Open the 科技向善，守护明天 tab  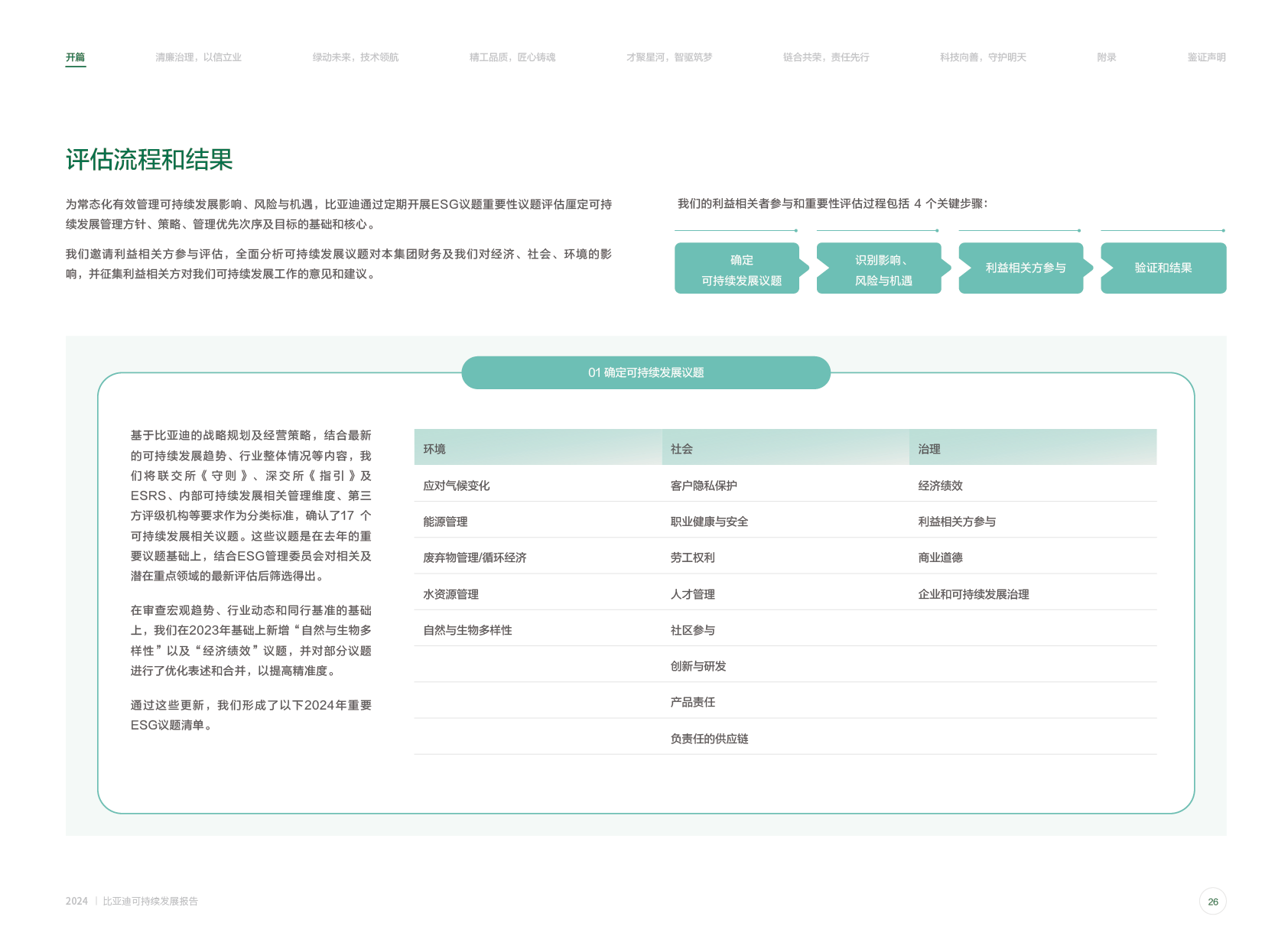pos(982,57)
